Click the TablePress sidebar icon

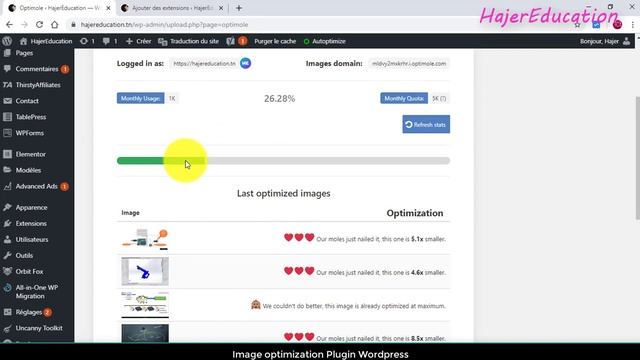tap(7, 117)
